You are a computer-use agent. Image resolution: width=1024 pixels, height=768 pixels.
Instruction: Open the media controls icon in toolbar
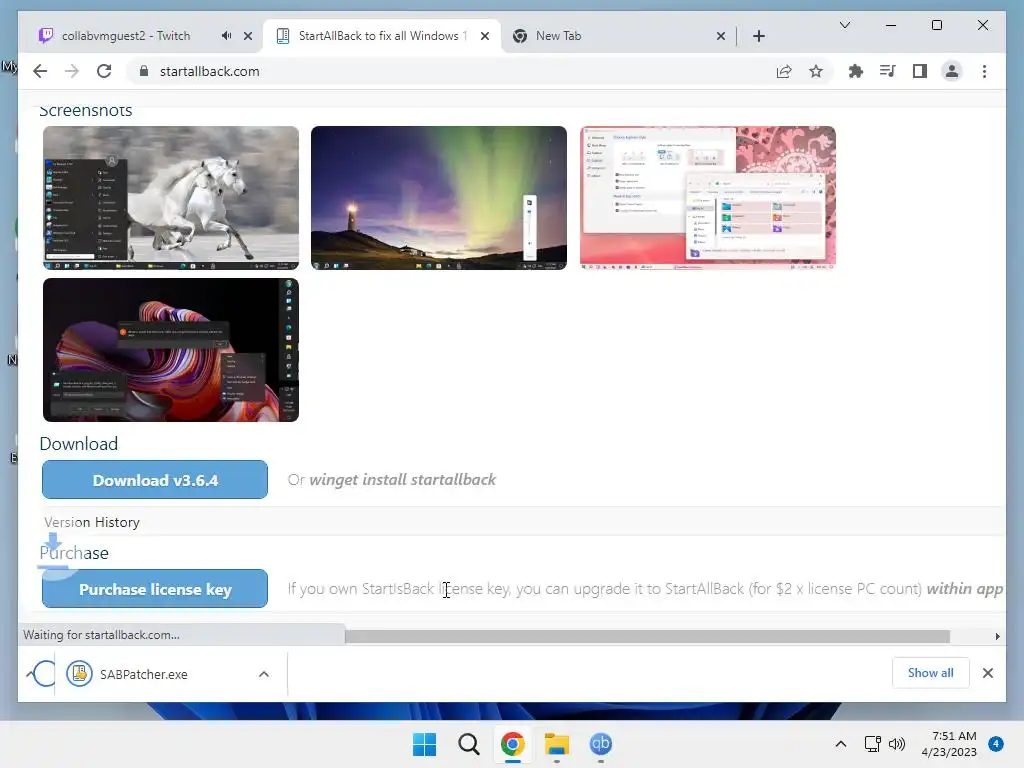click(x=888, y=71)
